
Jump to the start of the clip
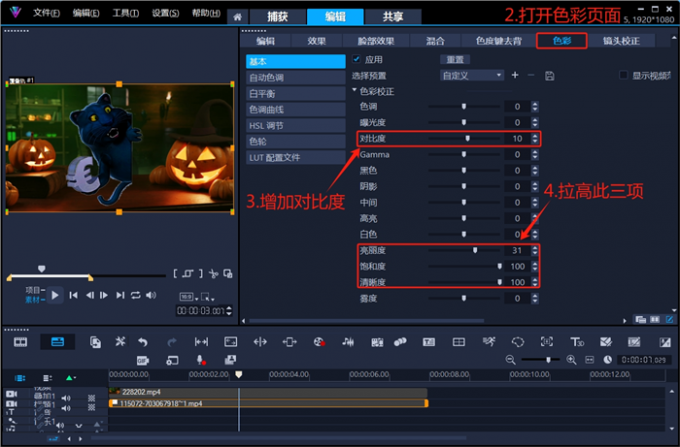click(74, 295)
